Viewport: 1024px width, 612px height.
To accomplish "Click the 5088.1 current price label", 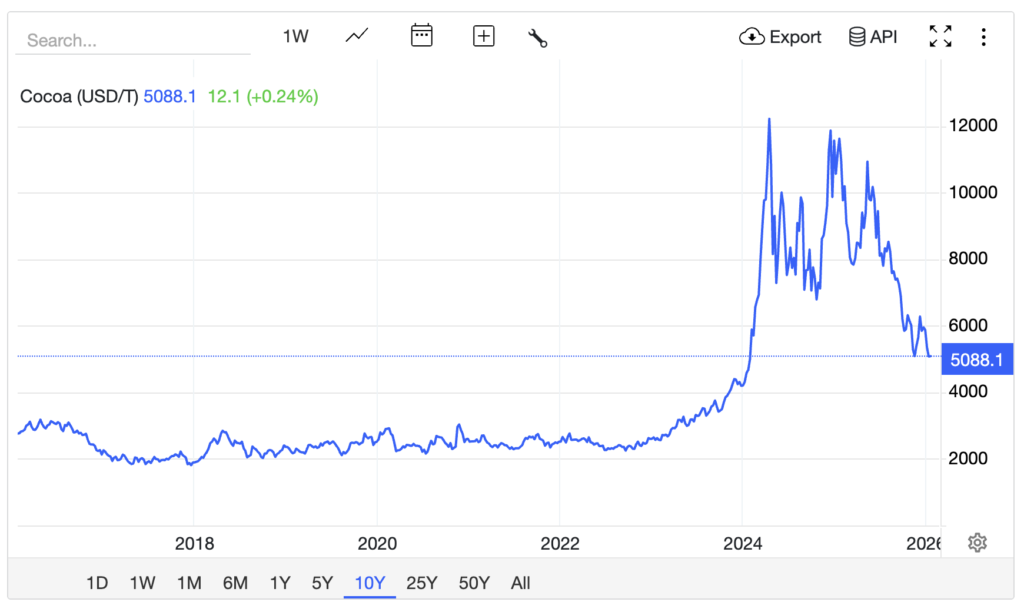I will tap(978, 357).
